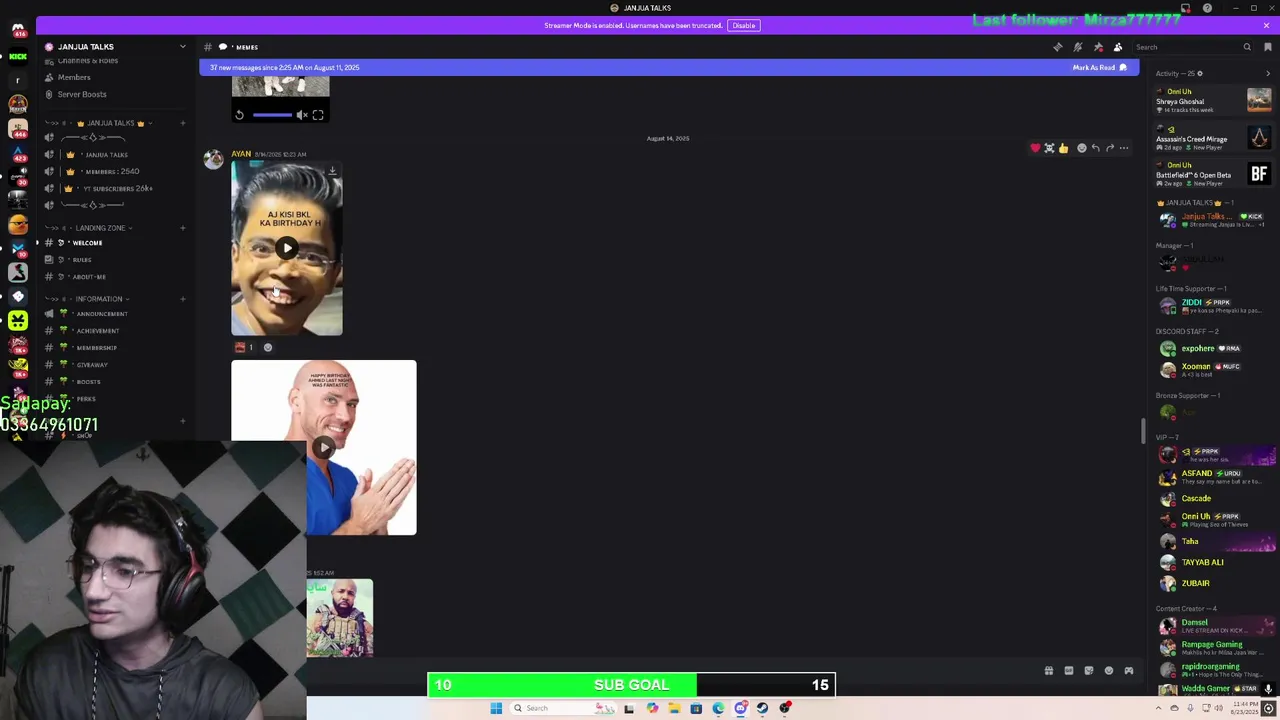Click the notification settings bell icon

click(x=1078, y=47)
